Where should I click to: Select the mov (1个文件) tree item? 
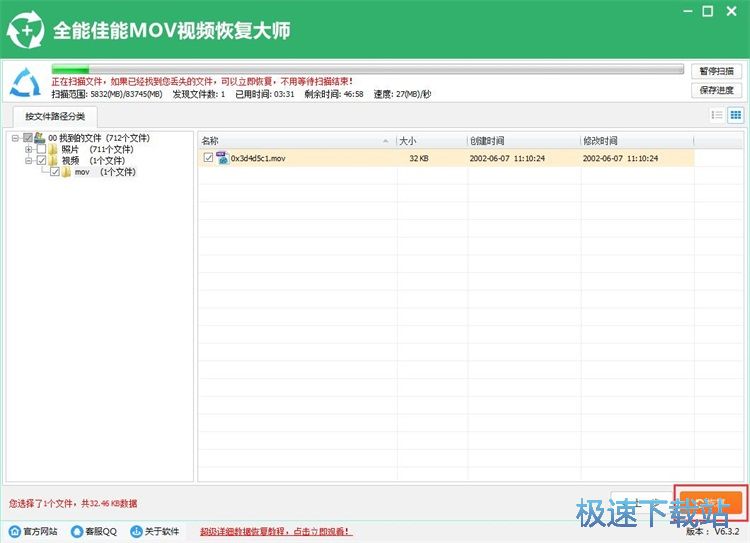tap(105, 172)
